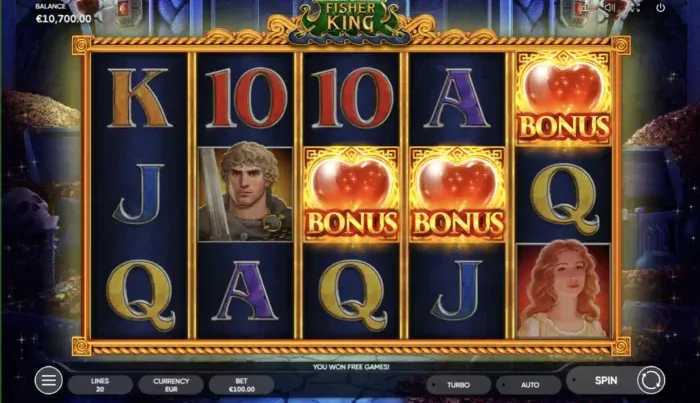Viewport: 700px width, 403px height.
Task: Select the red-haired lady symbol
Action: [563, 290]
